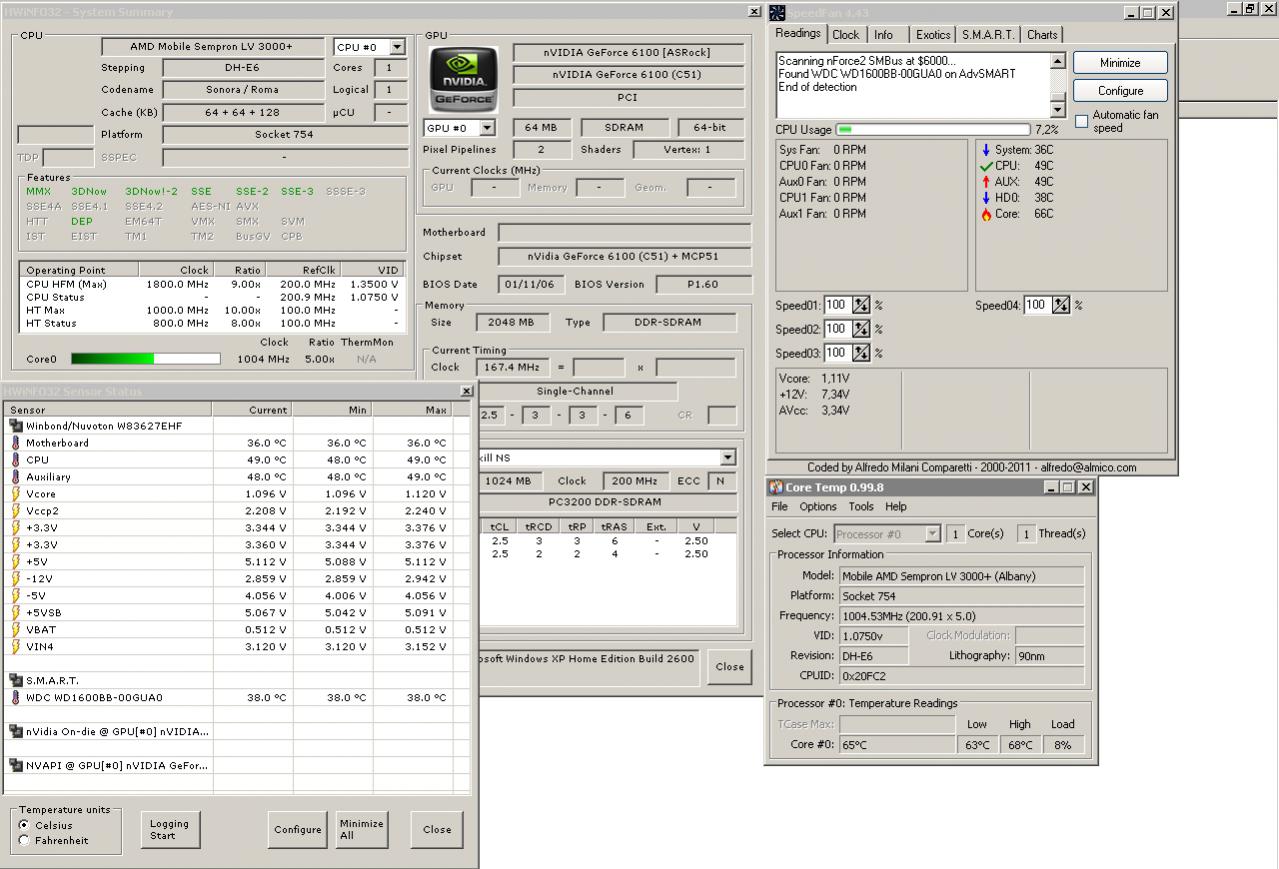Screen dimensions: 1279x869
Task: Switch to the Info tab in SpeedFan
Action: pos(884,35)
